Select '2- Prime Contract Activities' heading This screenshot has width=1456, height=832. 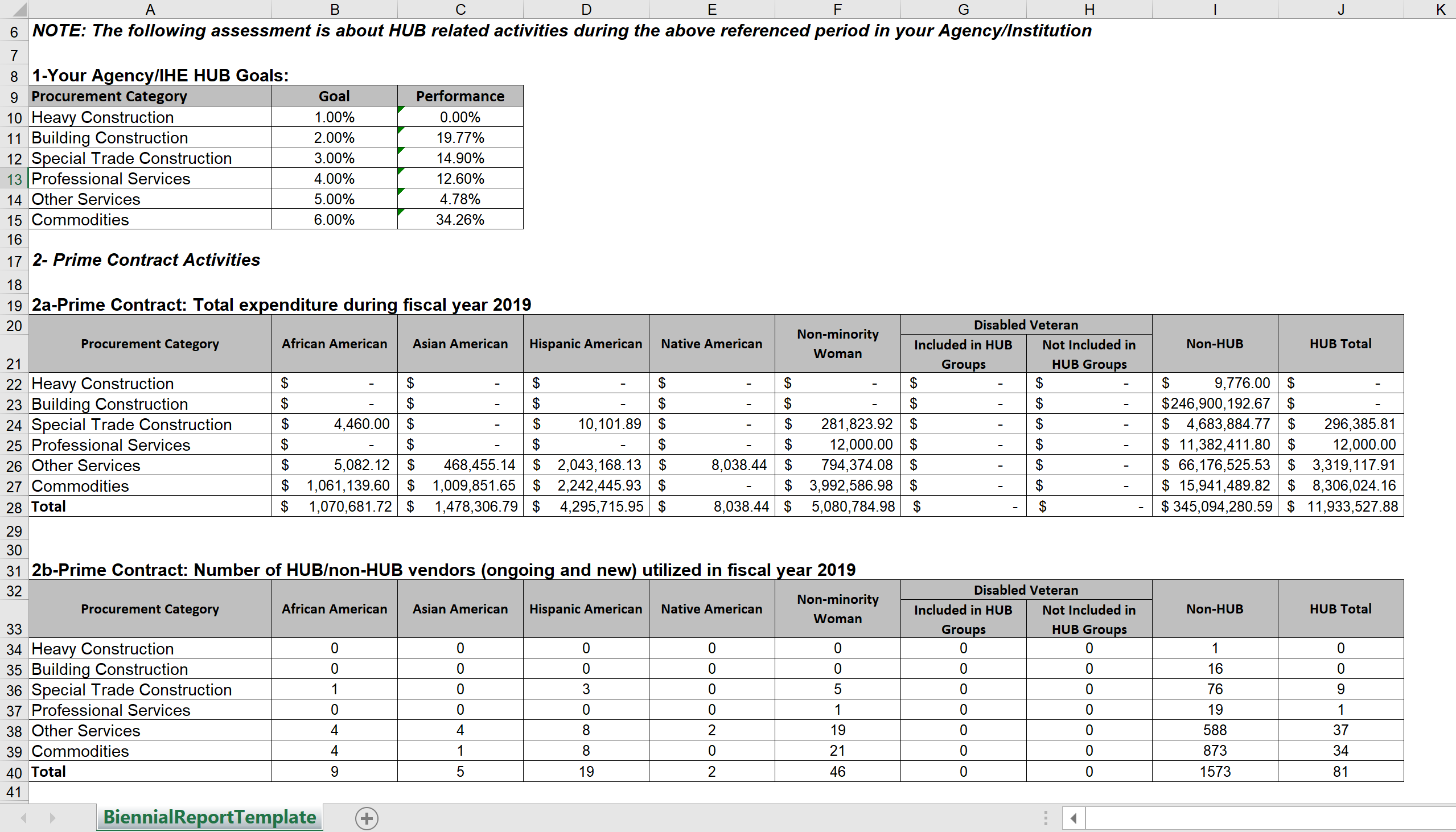[x=146, y=260]
